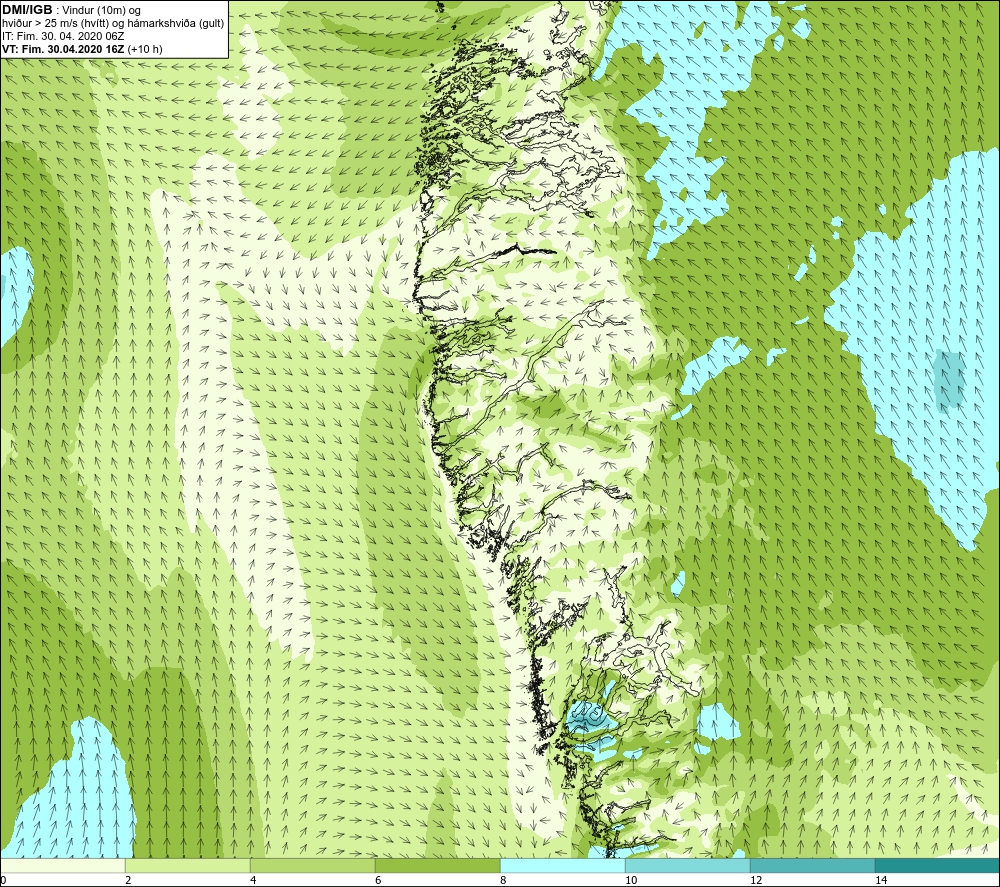Viewport: 1000px width, 887px height.
Task: Click the legend value '14'
Action: click(x=881, y=880)
